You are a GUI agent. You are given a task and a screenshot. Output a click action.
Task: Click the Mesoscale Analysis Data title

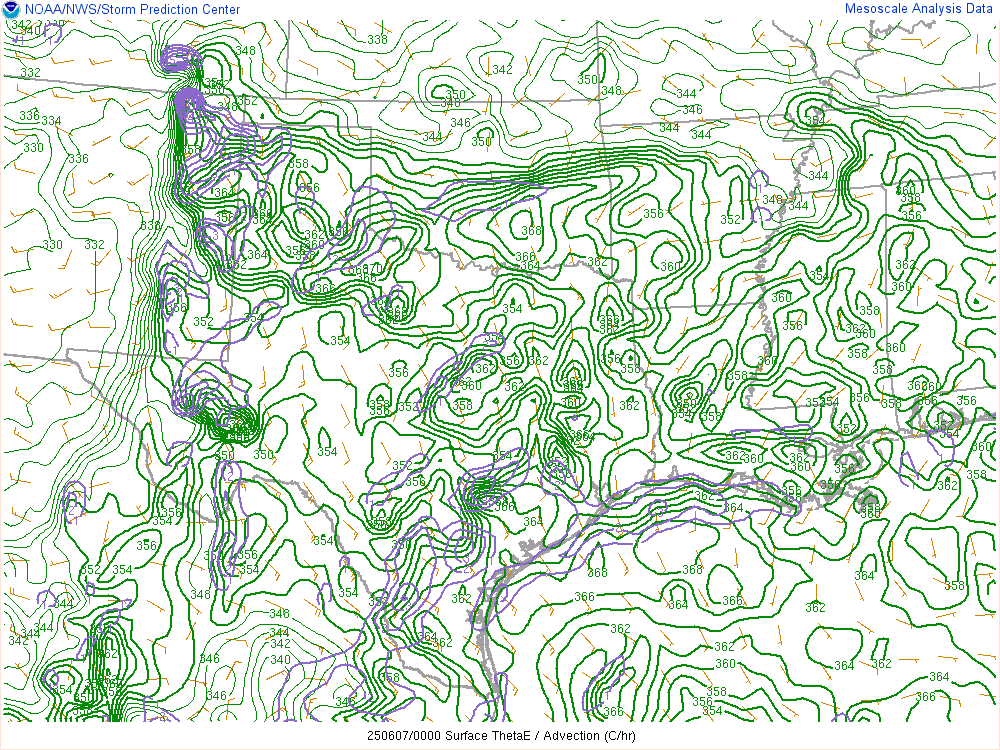tap(919, 9)
